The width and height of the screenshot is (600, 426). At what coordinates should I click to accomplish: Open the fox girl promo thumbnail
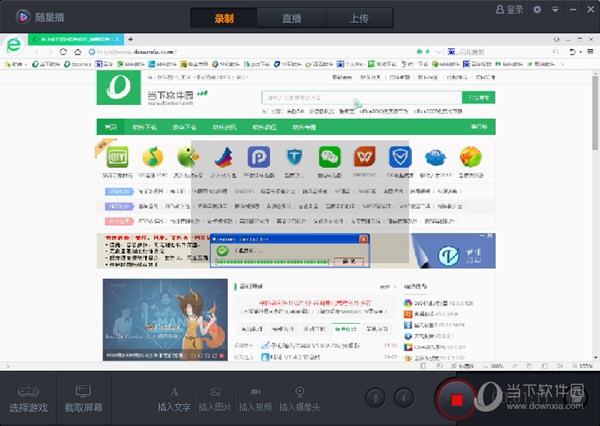click(x=165, y=320)
